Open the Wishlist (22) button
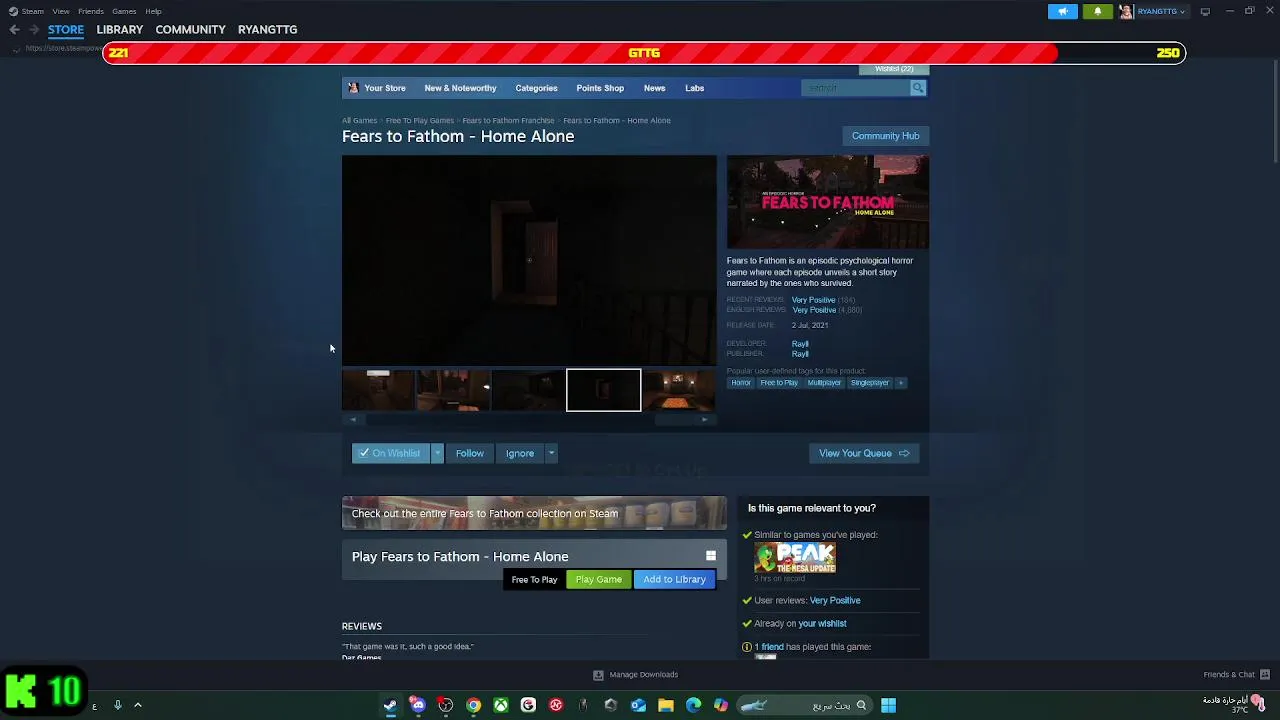The width and height of the screenshot is (1280, 720). pyautogui.click(x=894, y=69)
